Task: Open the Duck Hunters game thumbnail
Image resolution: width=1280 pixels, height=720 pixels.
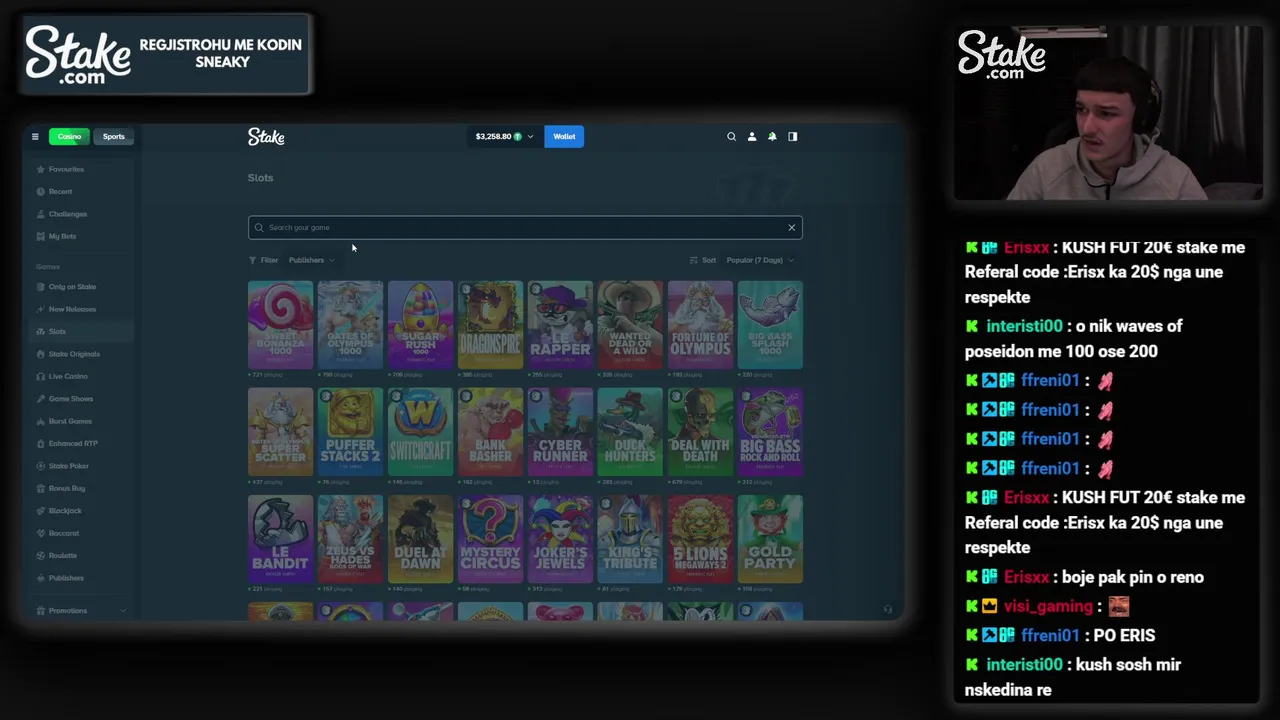Action: [630, 432]
